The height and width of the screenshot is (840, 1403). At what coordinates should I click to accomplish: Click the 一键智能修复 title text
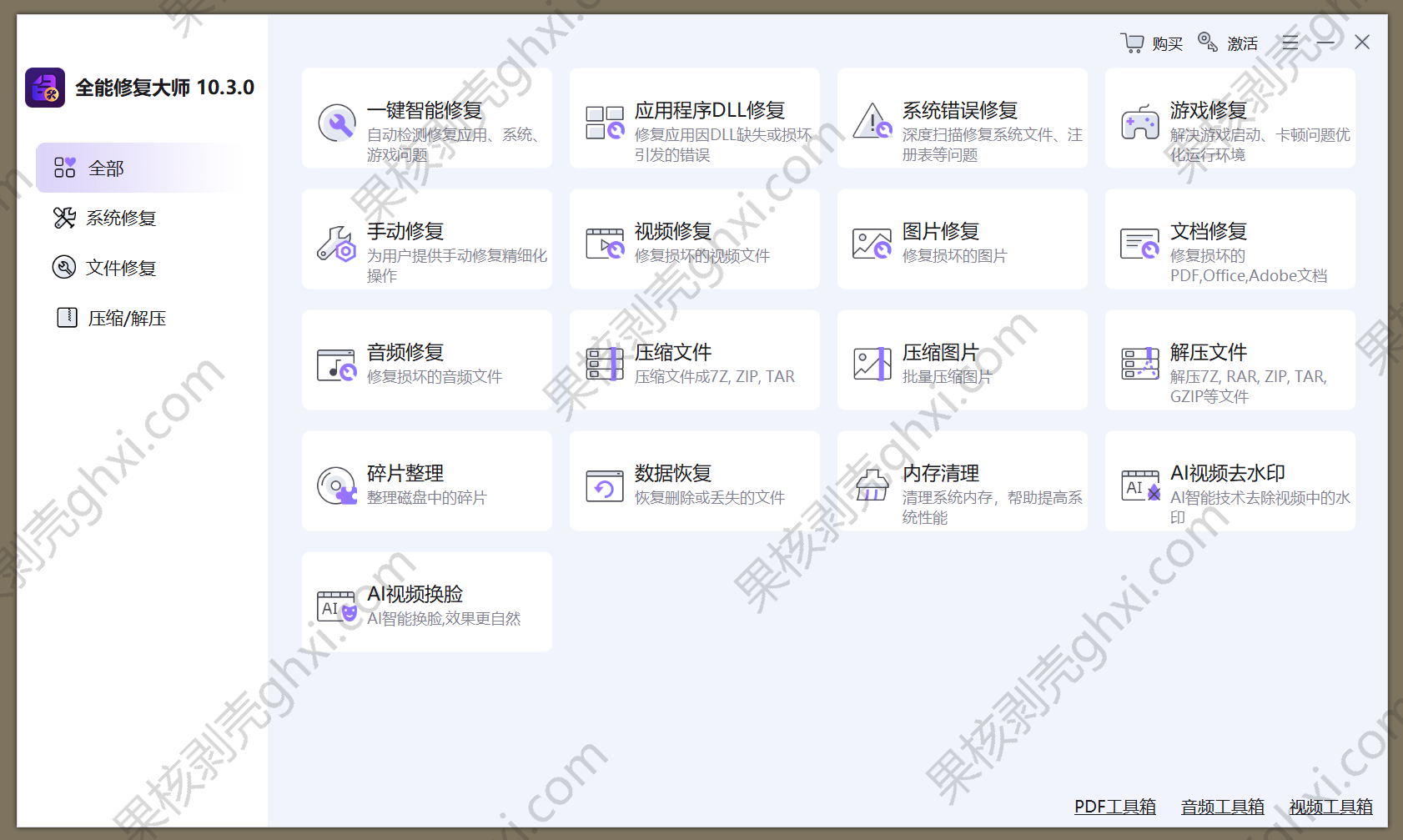tap(425, 110)
